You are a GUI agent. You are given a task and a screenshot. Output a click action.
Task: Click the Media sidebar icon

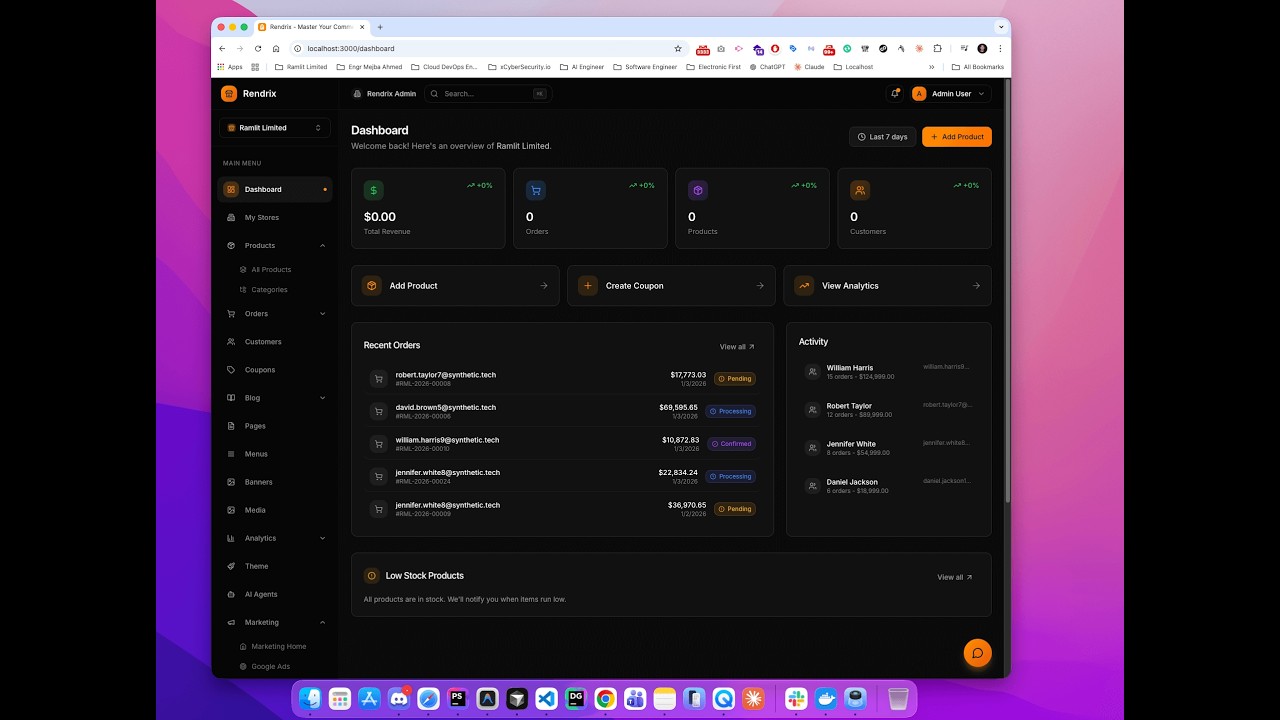point(231,510)
